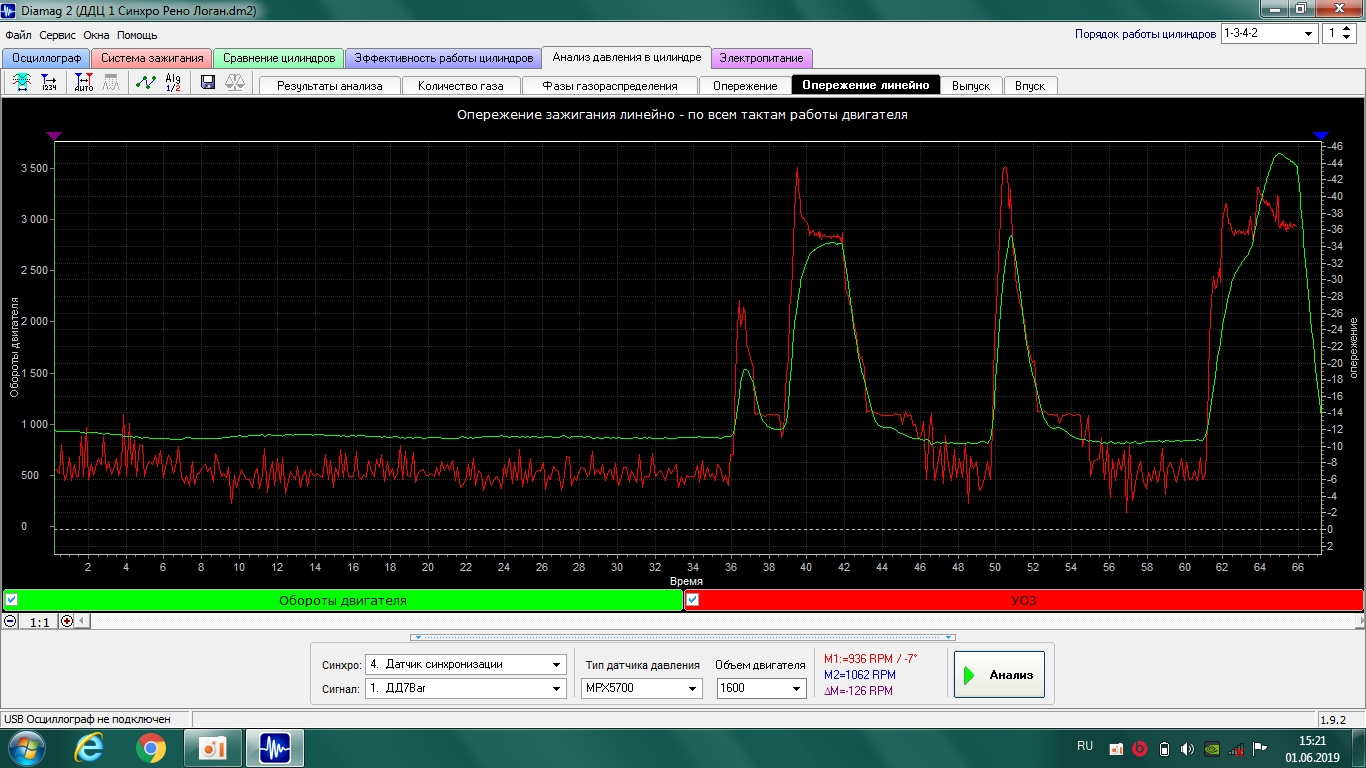Click the RU language indicator
This screenshot has width=1366, height=768.
pos(1085,746)
